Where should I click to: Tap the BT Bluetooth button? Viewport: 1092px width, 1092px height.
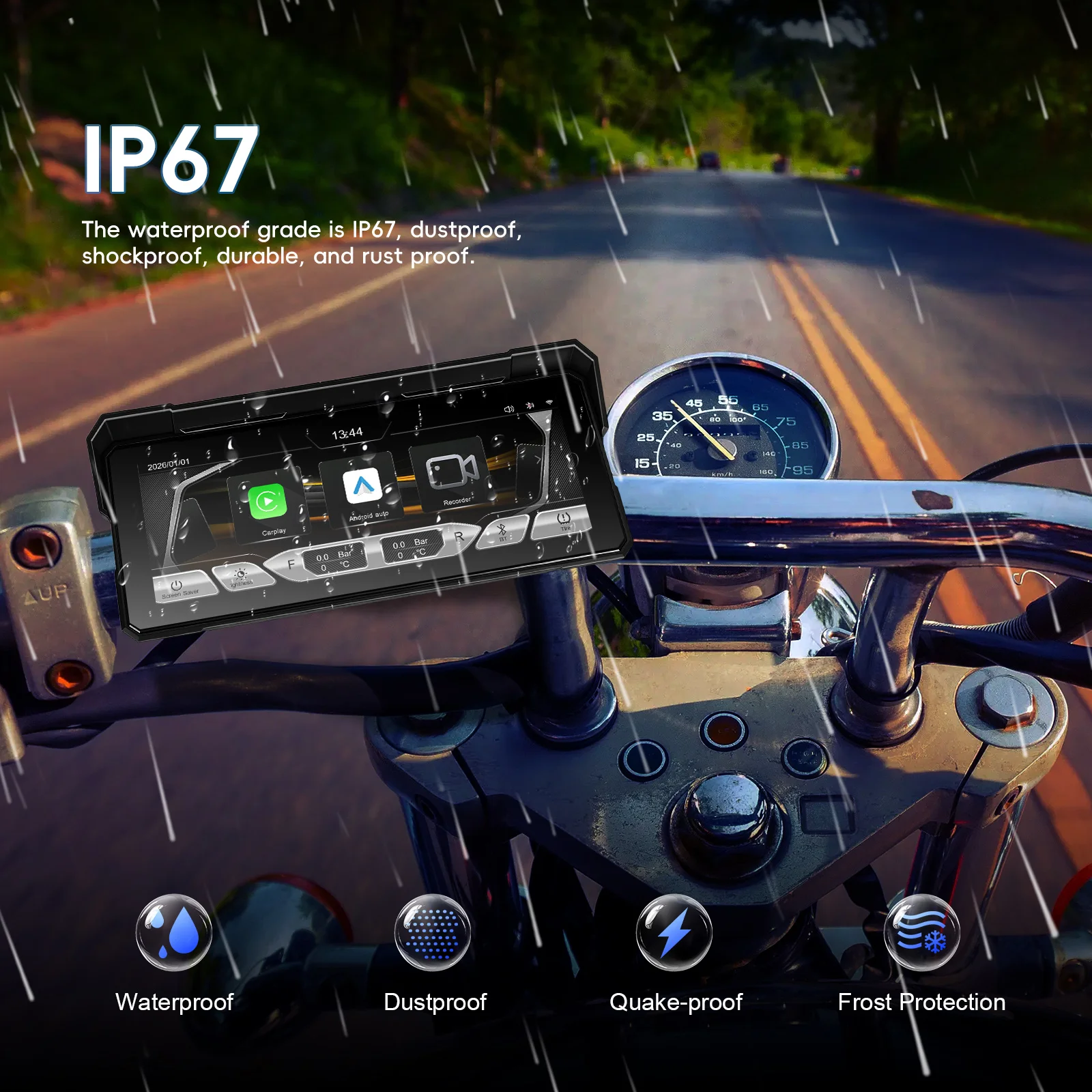click(x=502, y=531)
